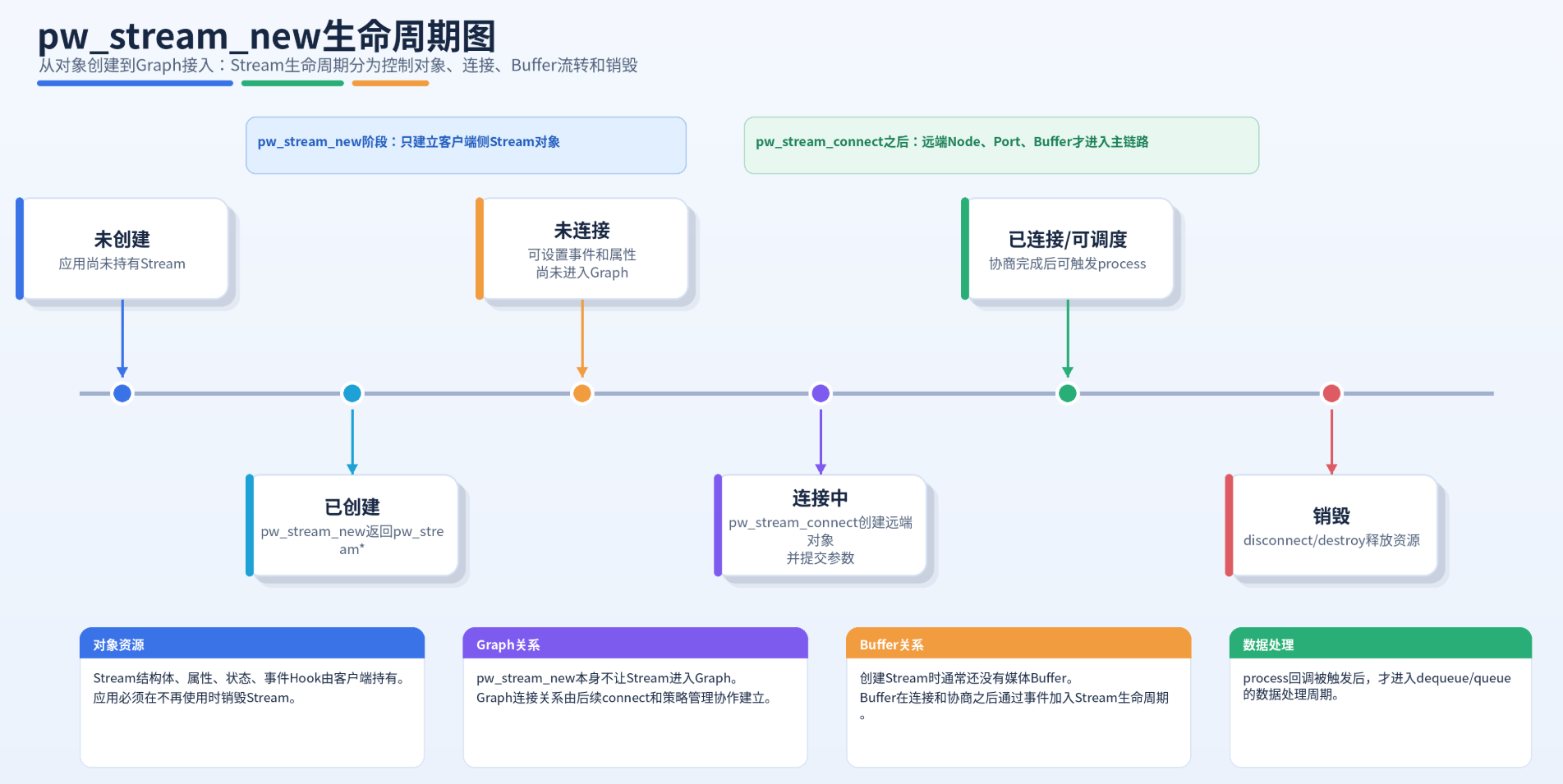Click the cyan timeline dot for 已创建
The height and width of the screenshot is (784, 1563).
coord(352,393)
